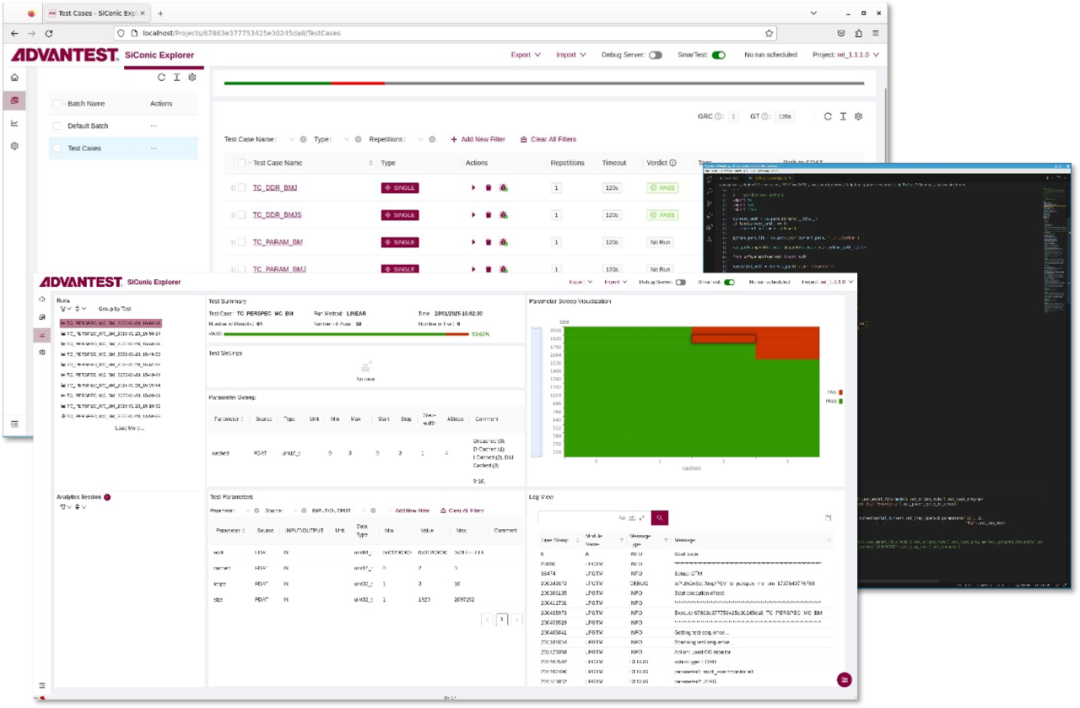Click the Verdict info icon
The image size is (1080, 708).
tap(673, 163)
